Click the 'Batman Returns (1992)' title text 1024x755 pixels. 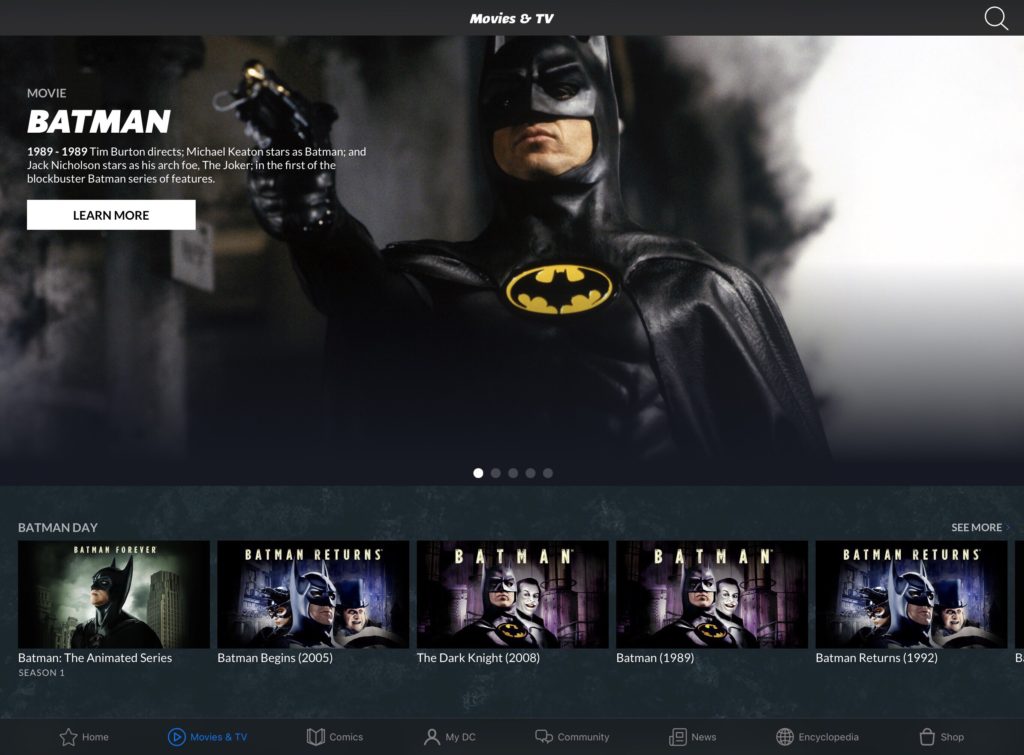tap(876, 658)
